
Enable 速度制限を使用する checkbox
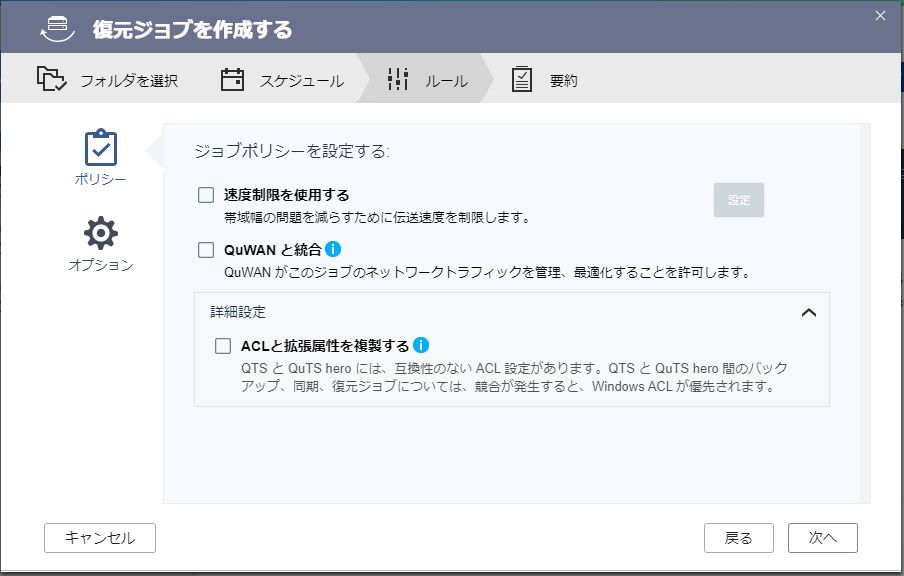point(206,195)
